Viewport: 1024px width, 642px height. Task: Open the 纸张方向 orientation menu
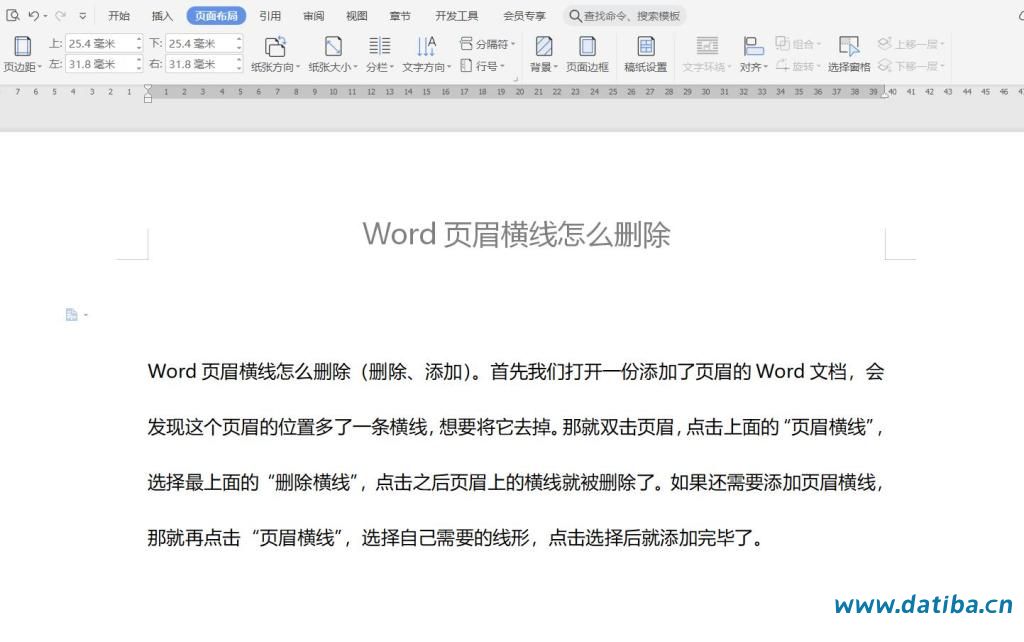(x=276, y=54)
